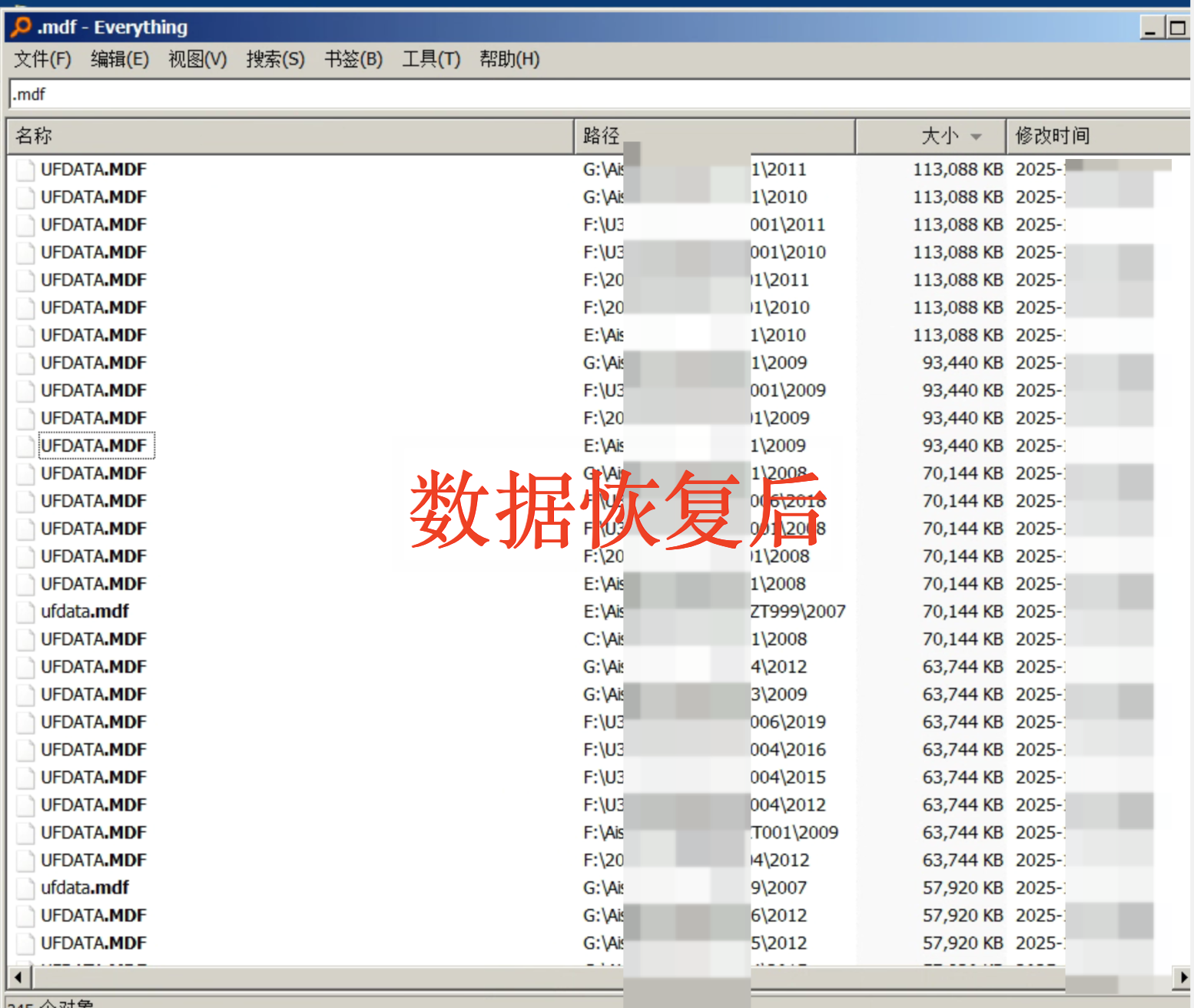Viewport: 1194px width, 1008px height.
Task: Select file icon of the C: drive row
Action: pos(26,639)
